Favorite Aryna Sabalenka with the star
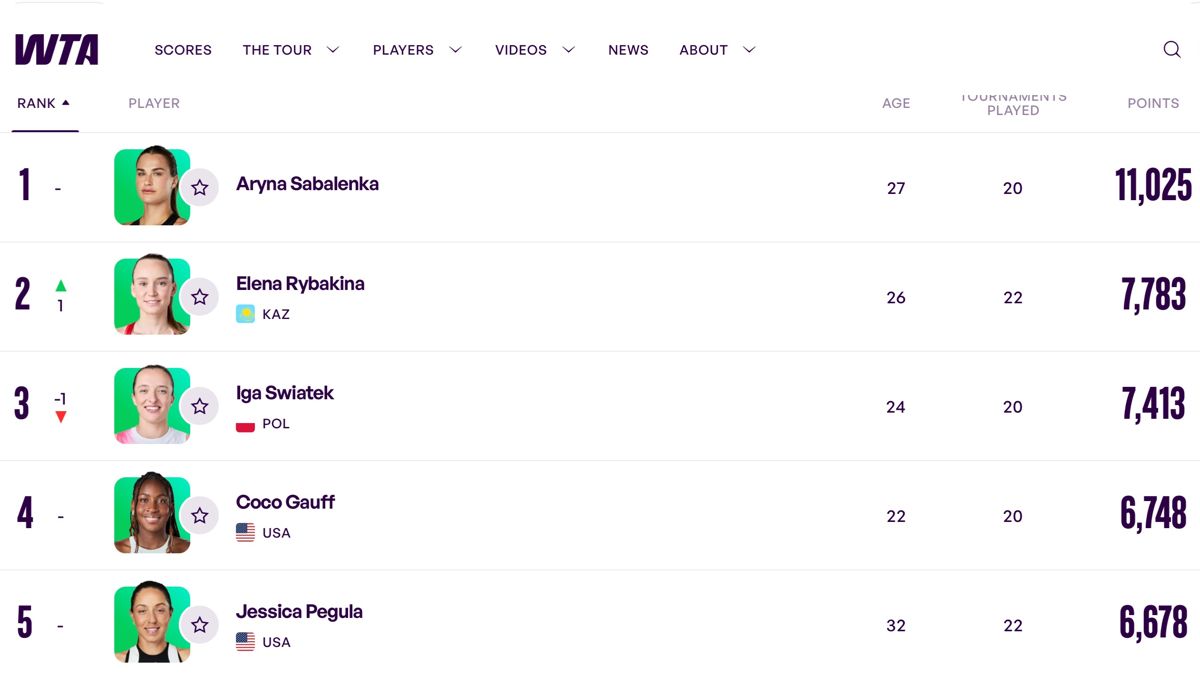This screenshot has height=675, width=1200. tap(199, 187)
